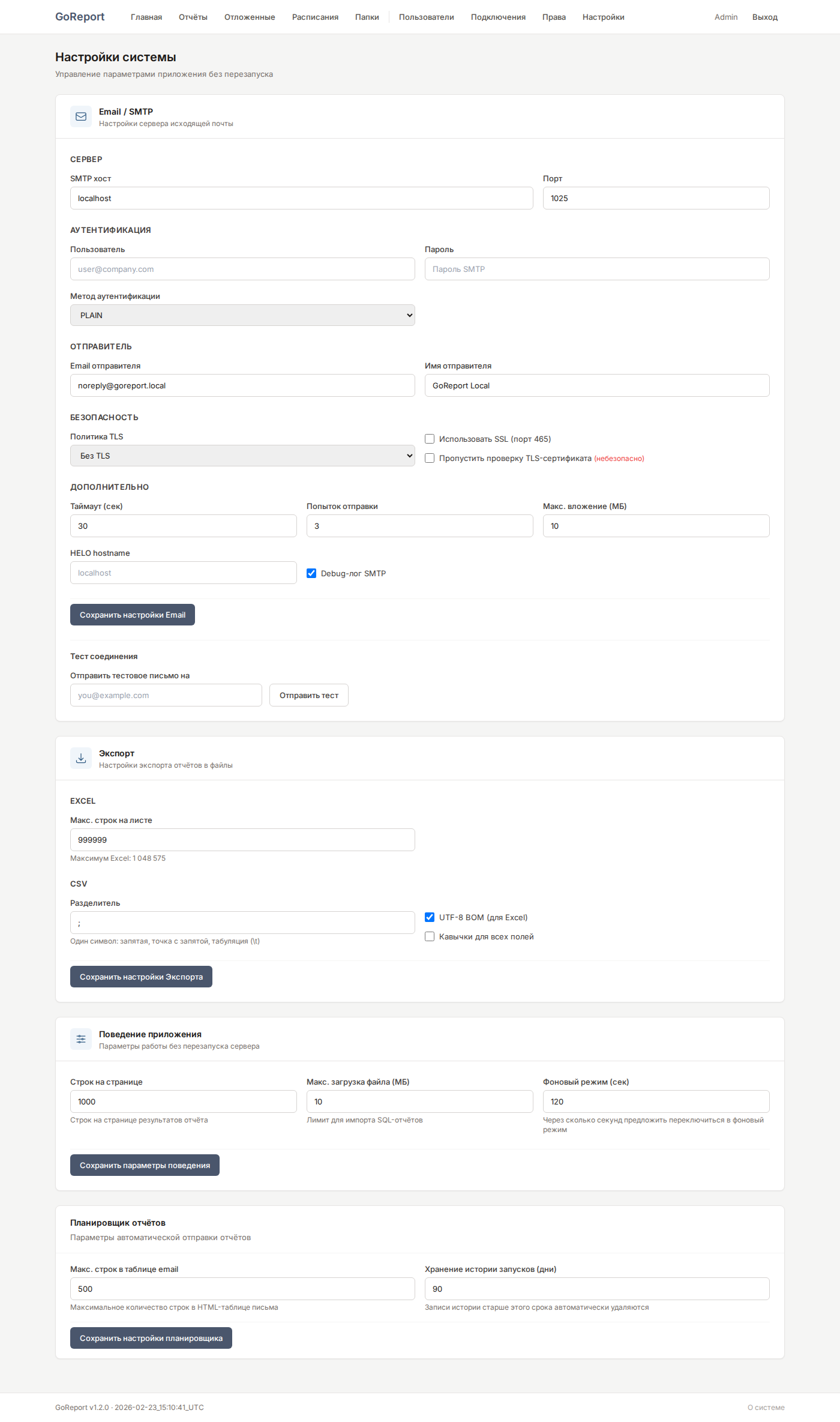Expand the TLS policy dropdown
Image resolution: width=840 pixels, height=1422 pixels.
pyautogui.click(x=242, y=456)
